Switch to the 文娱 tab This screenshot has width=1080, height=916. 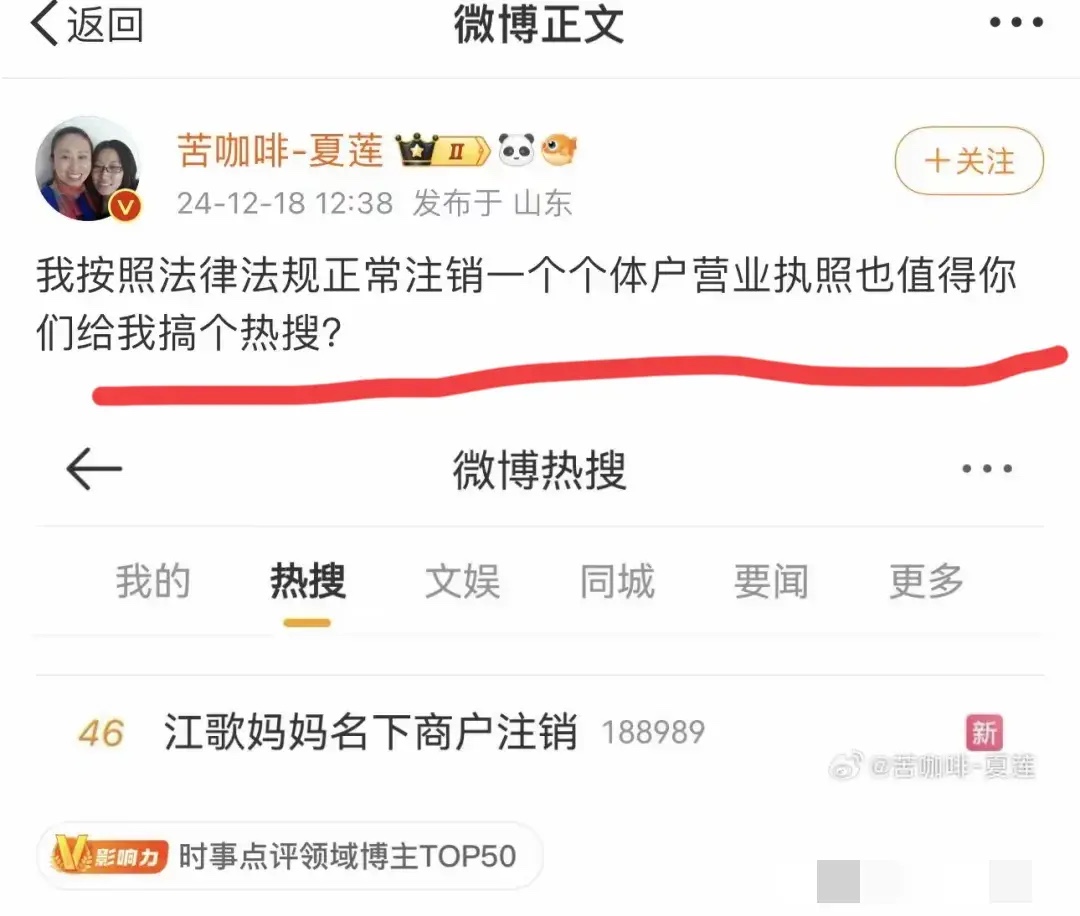coord(462,582)
